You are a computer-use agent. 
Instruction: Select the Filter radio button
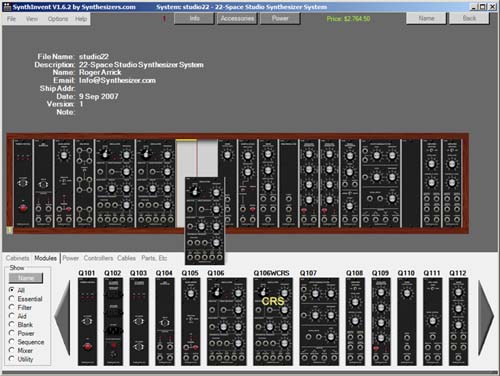pos(12,307)
